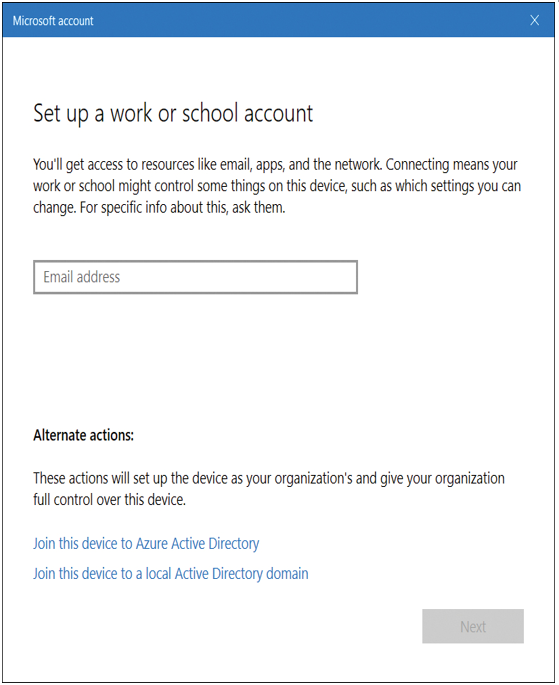Viewport: 559px width, 685px height.
Task: Close the Microsoft account dialog
Action: pyautogui.click(x=534, y=20)
